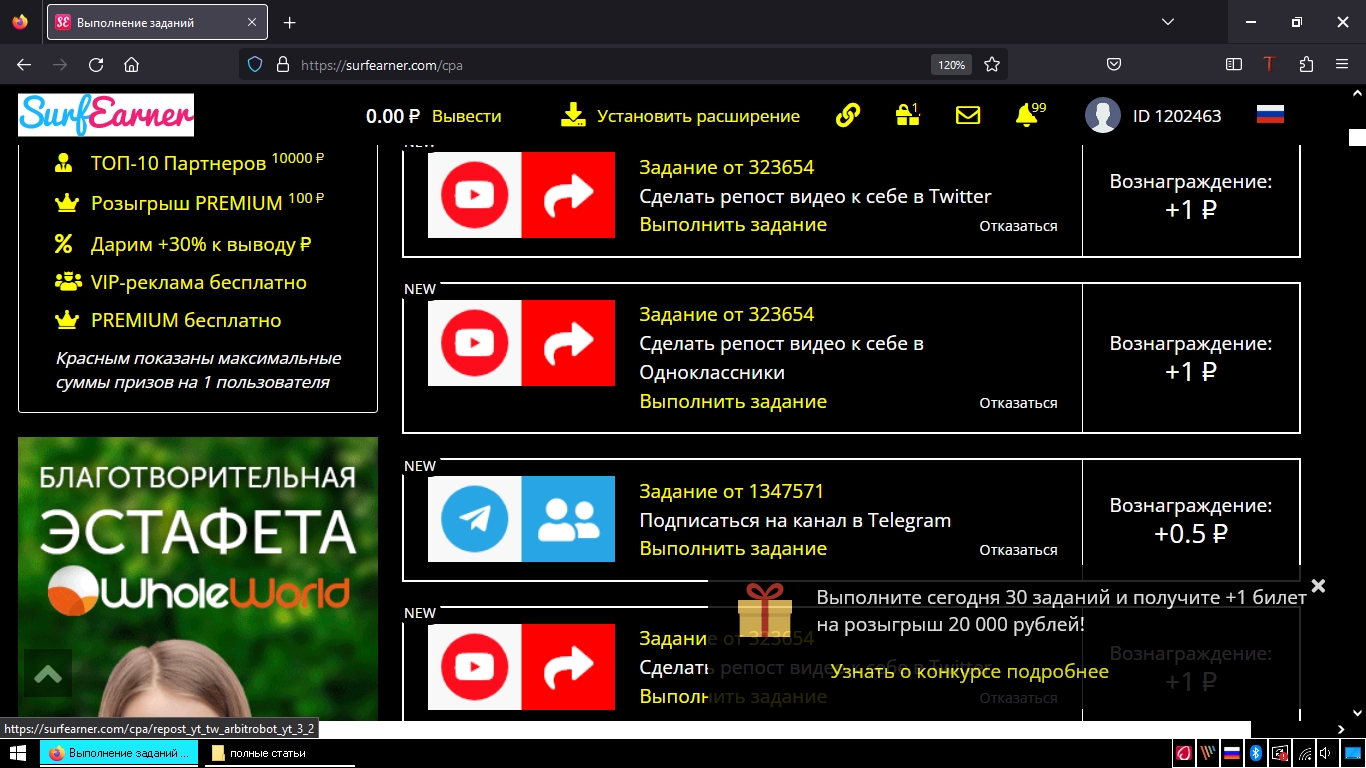Expand the list all tabs dropdown
The width and height of the screenshot is (1366, 768).
(x=1168, y=22)
